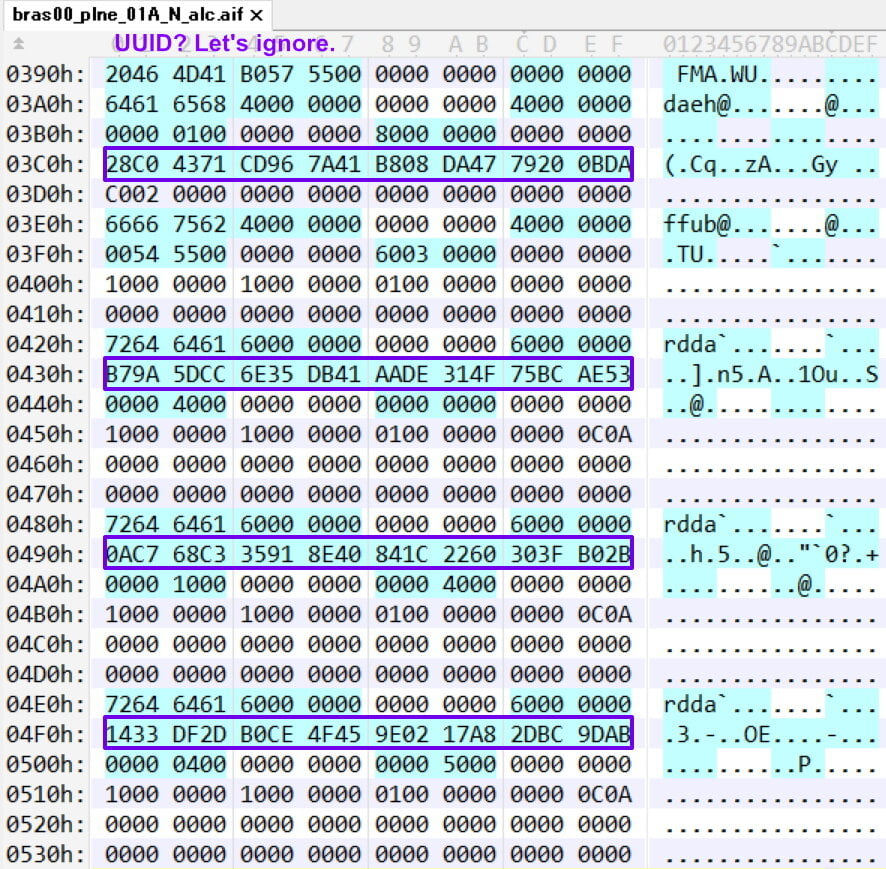Viewport: 886px width, 869px height.
Task: Click hex value 4D41 in row 0390h
Action: [199, 74]
